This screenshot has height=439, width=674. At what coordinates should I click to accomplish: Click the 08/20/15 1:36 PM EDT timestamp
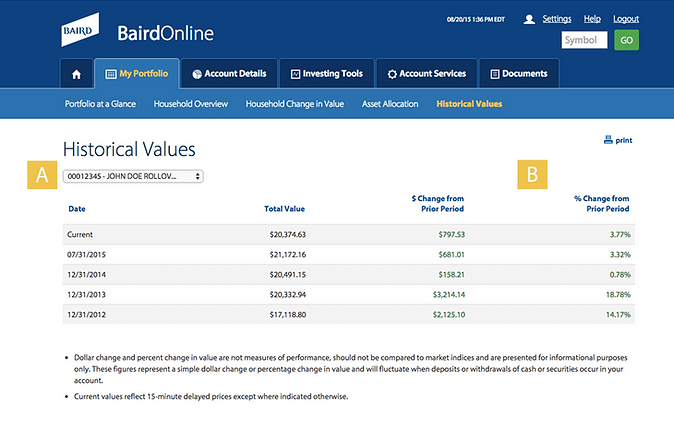coord(475,19)
